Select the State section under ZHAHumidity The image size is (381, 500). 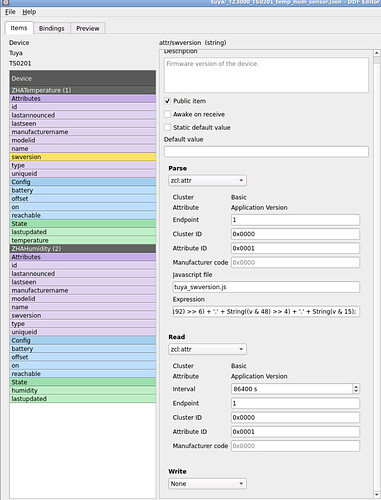[83, 382]
